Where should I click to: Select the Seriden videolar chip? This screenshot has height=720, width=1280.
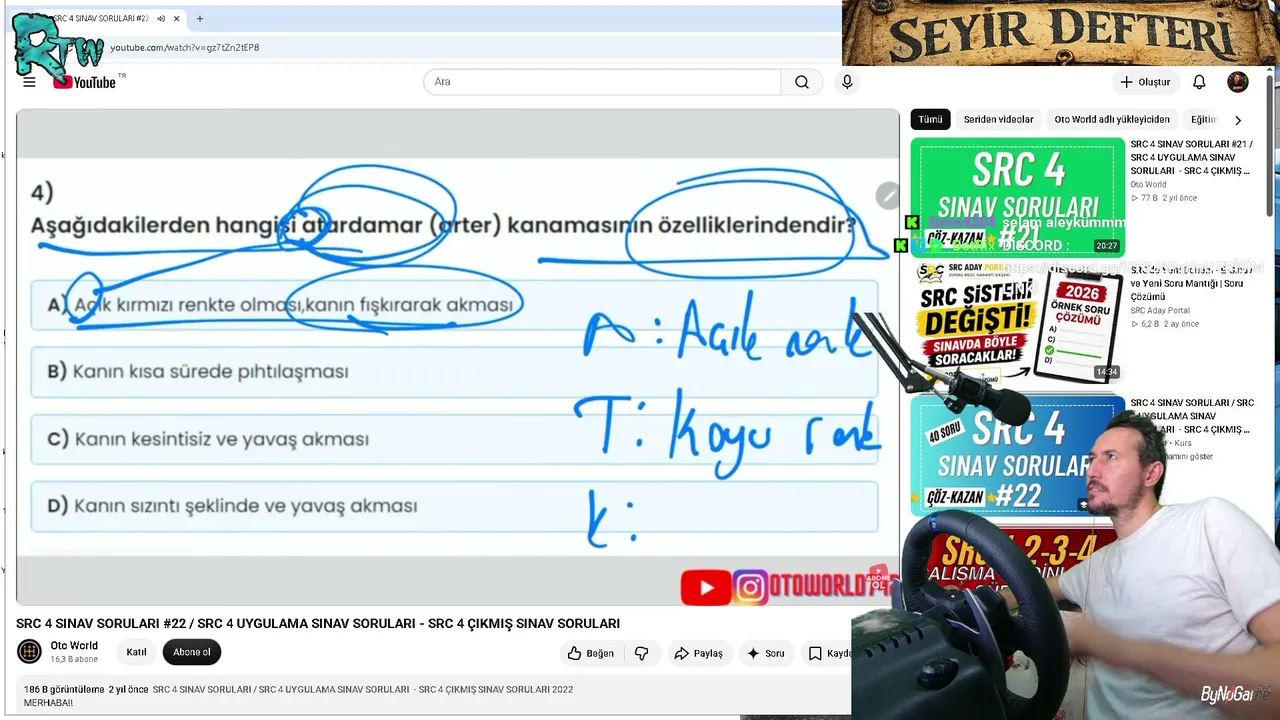tap(998, 119)
